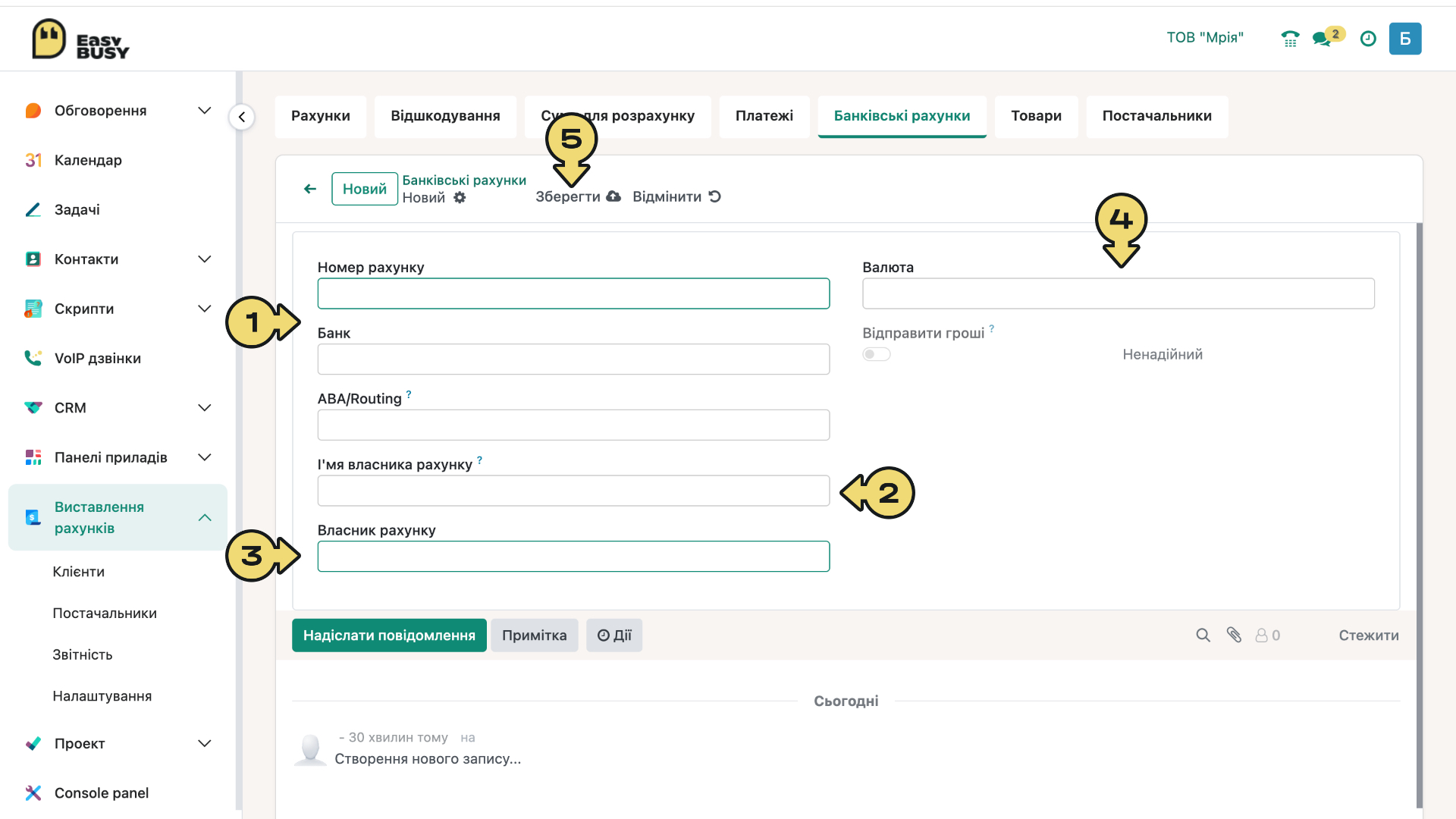1456x819 pixels.
Task: Open Налаштування submenu item
Action: click(x=102, y=696)
